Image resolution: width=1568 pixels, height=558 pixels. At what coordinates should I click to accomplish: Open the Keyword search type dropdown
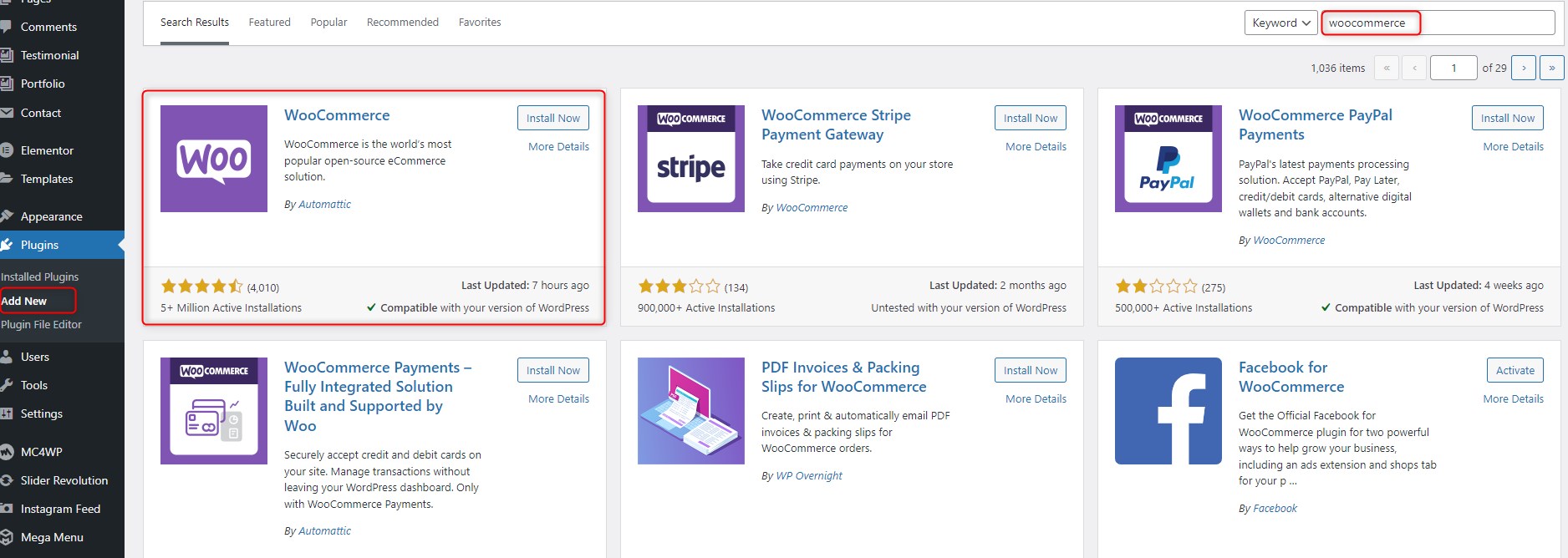(x=1280, y=23)
